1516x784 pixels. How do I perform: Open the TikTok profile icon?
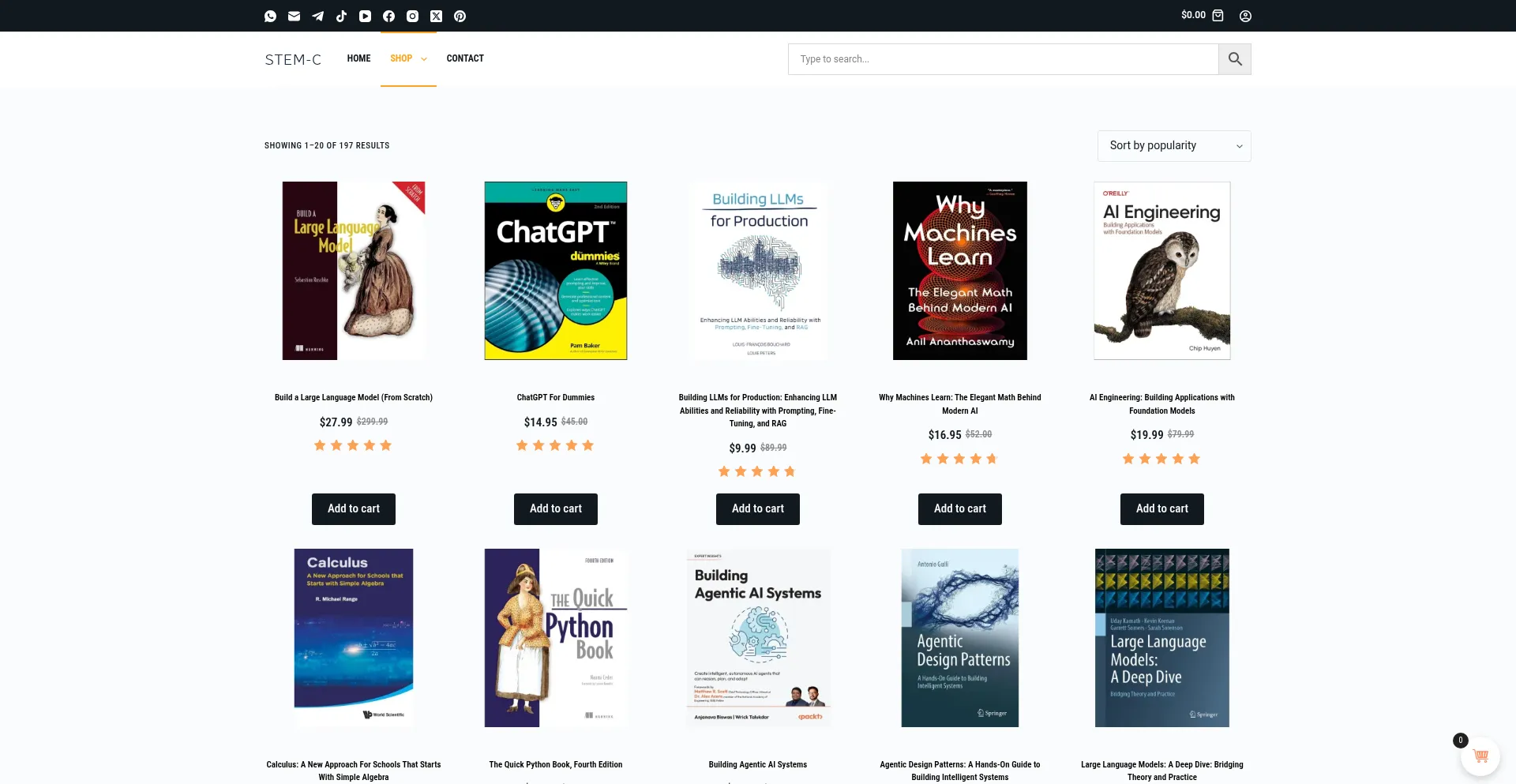[341, 16]
